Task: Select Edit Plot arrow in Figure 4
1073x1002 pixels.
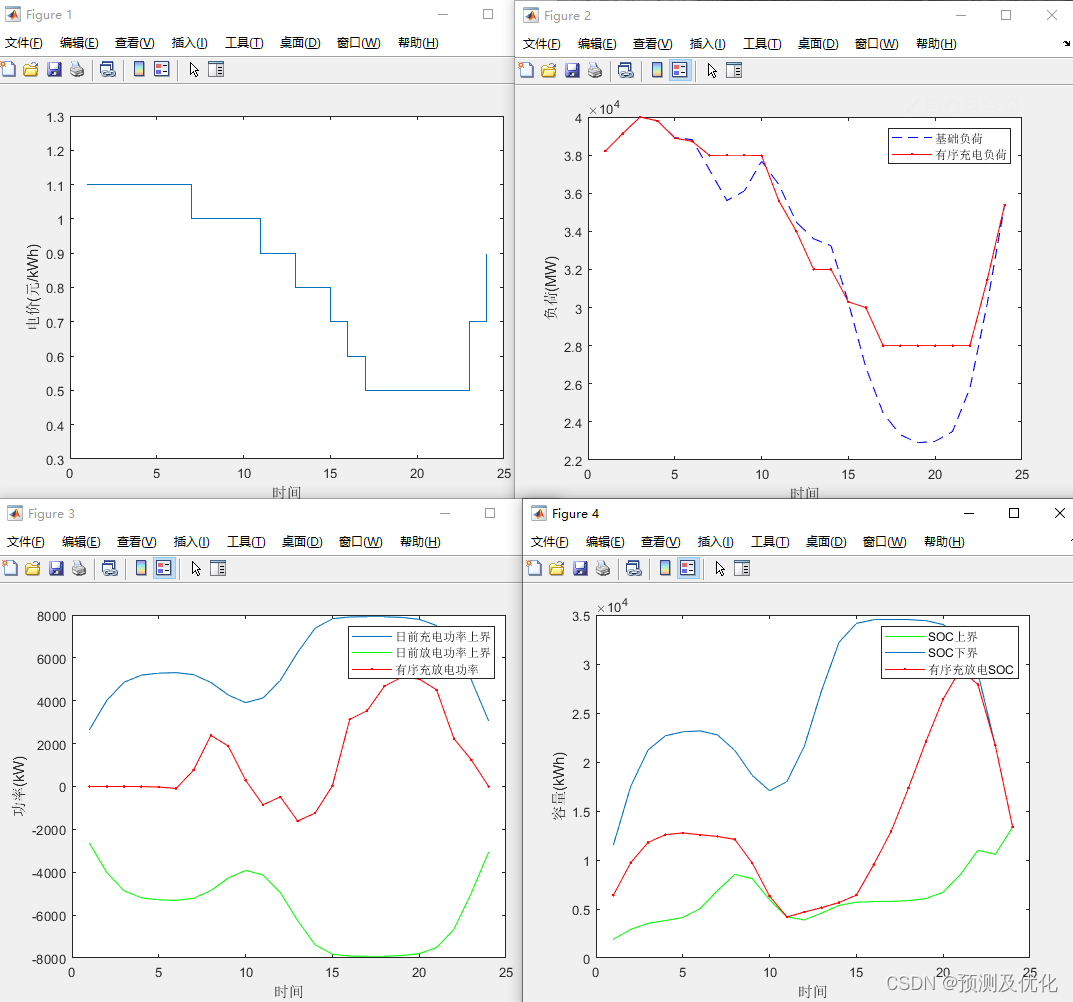Action: point(721,568)
